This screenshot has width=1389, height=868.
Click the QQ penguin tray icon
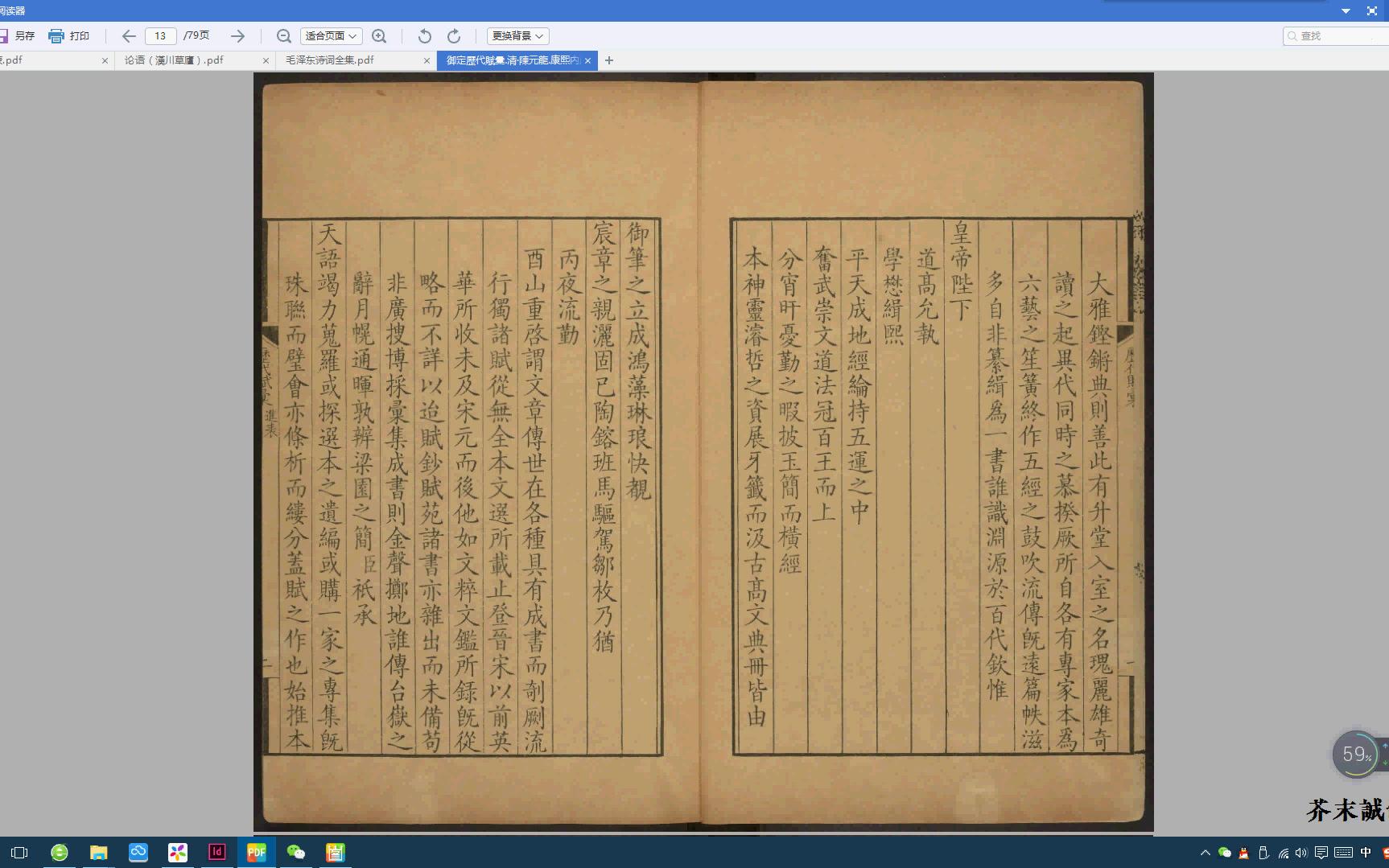pyautogui.click(x=1244, y=853)
